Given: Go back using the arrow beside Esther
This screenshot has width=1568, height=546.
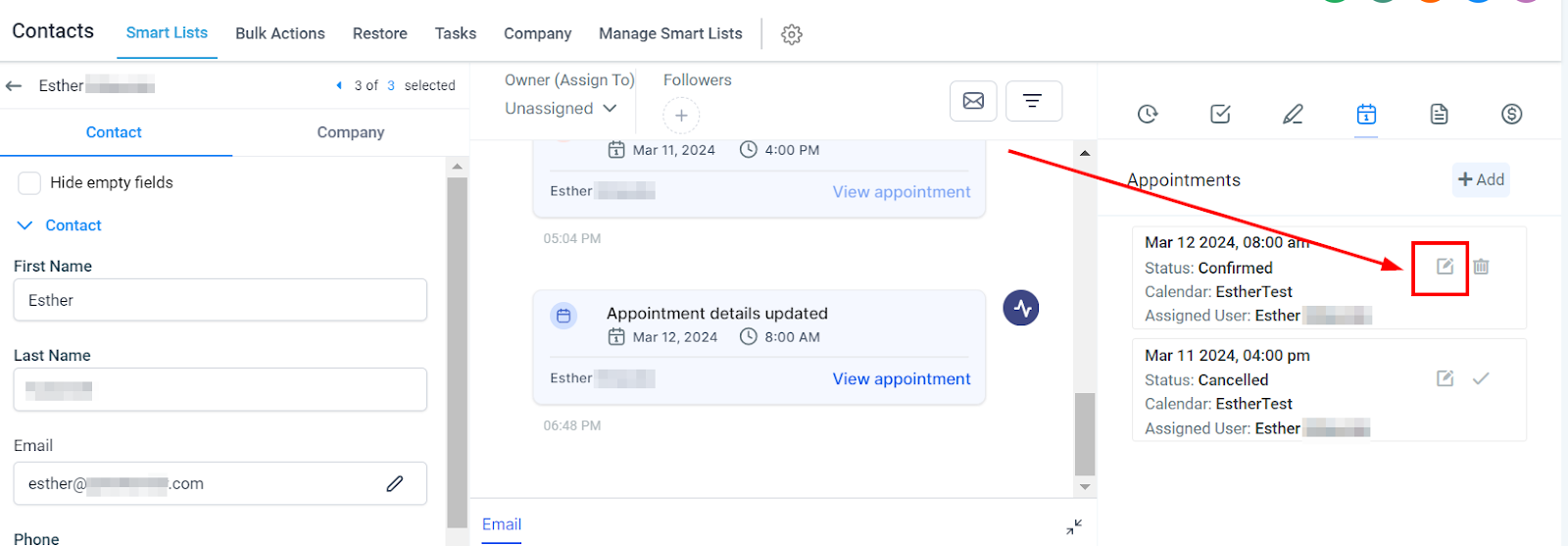Looking at the screenshot, I should pos(14,86).
